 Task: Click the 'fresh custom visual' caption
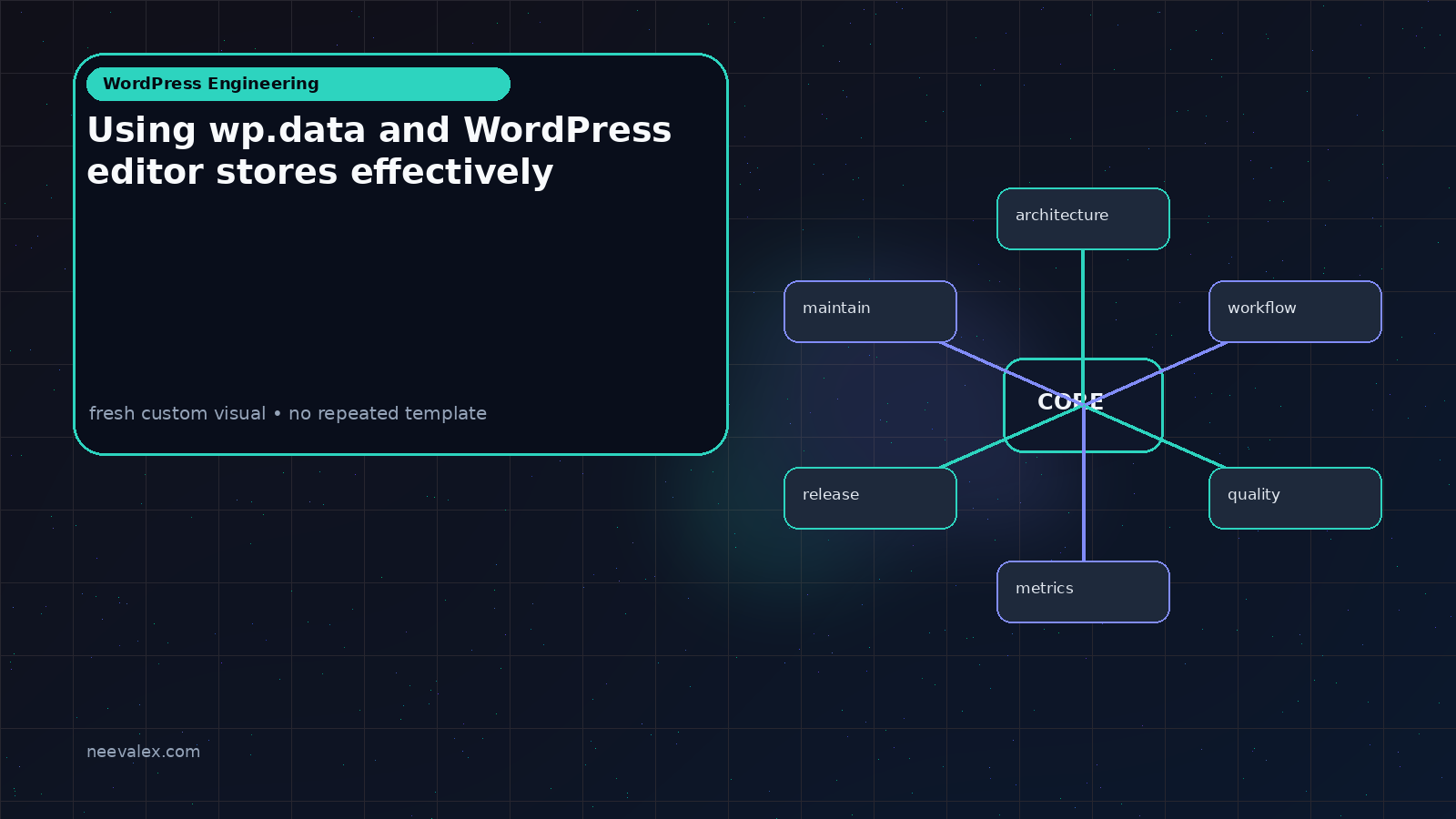point(288,413)
